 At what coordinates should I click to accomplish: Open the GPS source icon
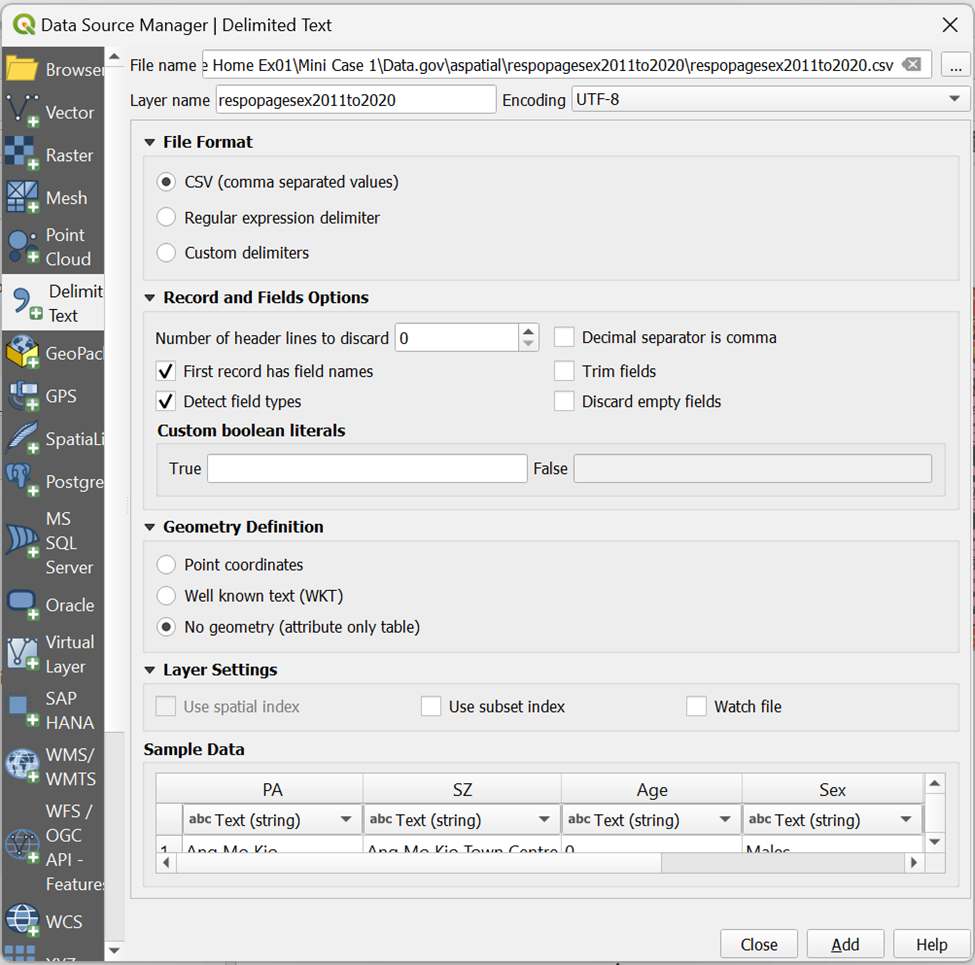(22, 396)
